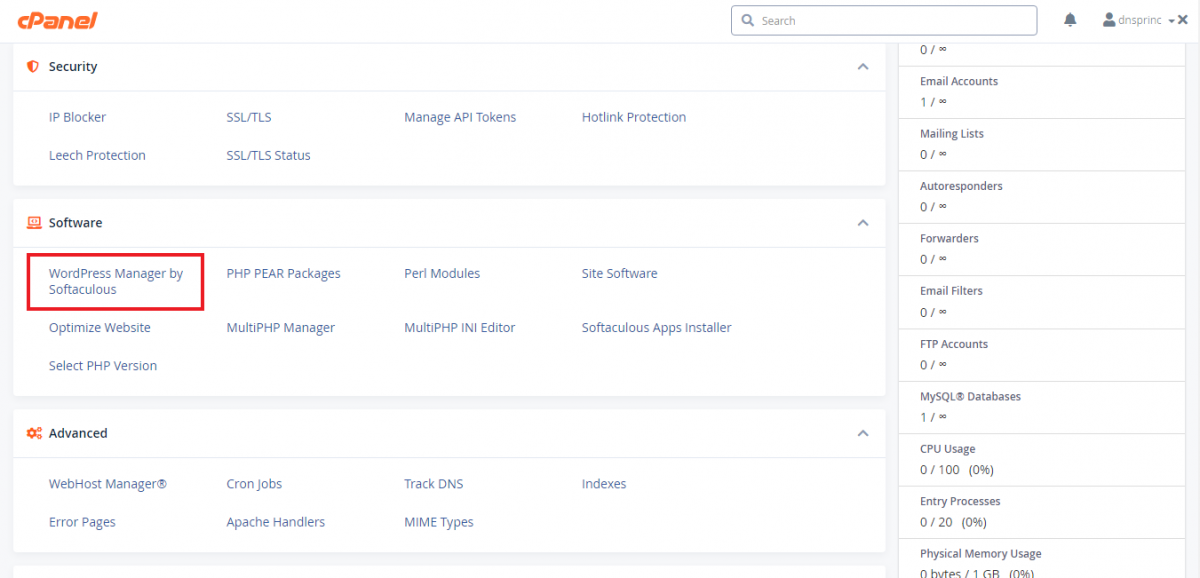The height and width of the screenshot is (578, 1200).
Task: Open Cron Jobs
Action: pyautogui.click(x=254, y=484)
